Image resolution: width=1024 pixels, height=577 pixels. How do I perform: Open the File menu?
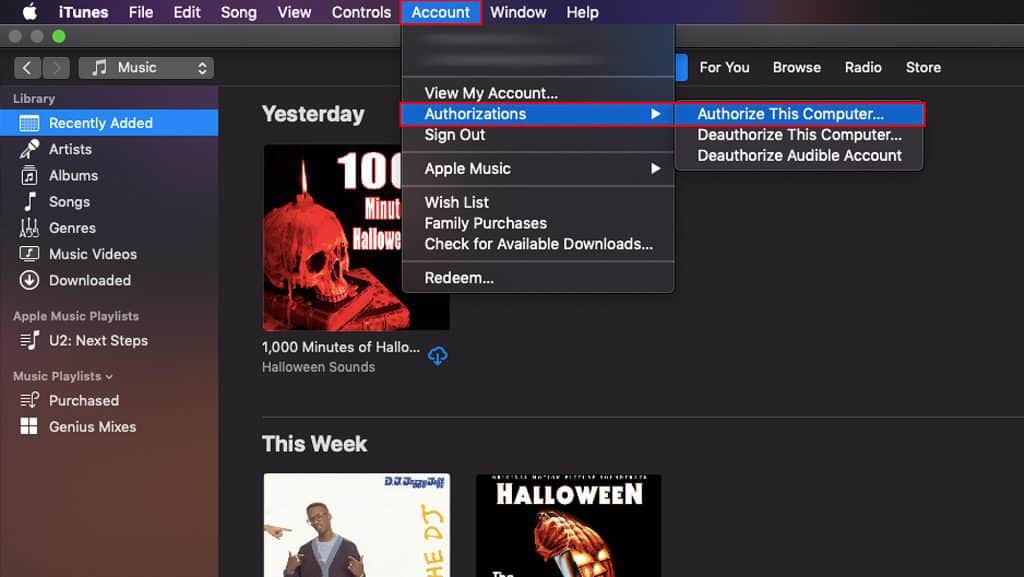(140, 12)
